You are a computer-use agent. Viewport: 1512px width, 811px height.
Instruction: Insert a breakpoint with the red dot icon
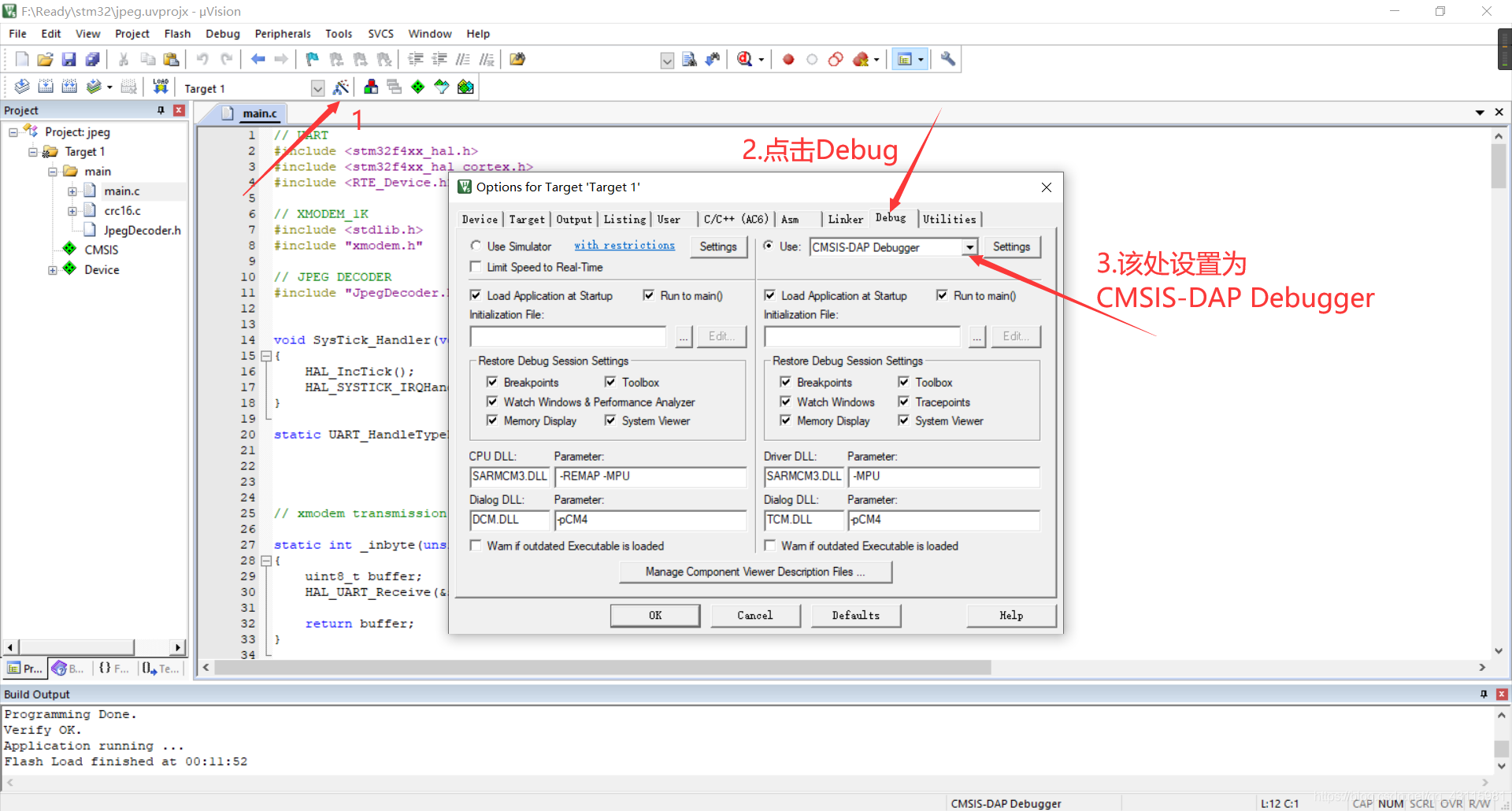(788, 59)
